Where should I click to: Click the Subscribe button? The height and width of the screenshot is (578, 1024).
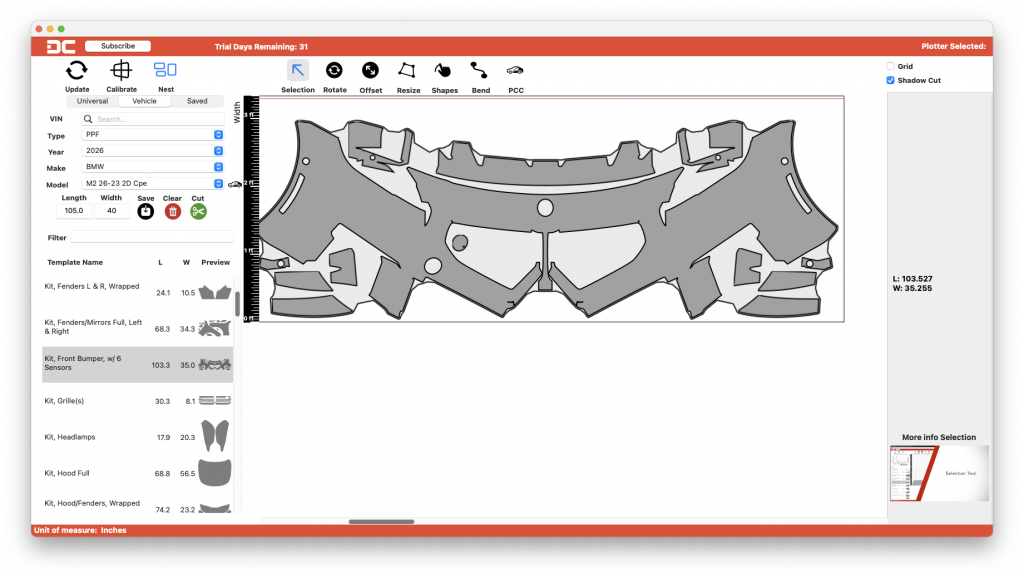(x=118, y=46)
